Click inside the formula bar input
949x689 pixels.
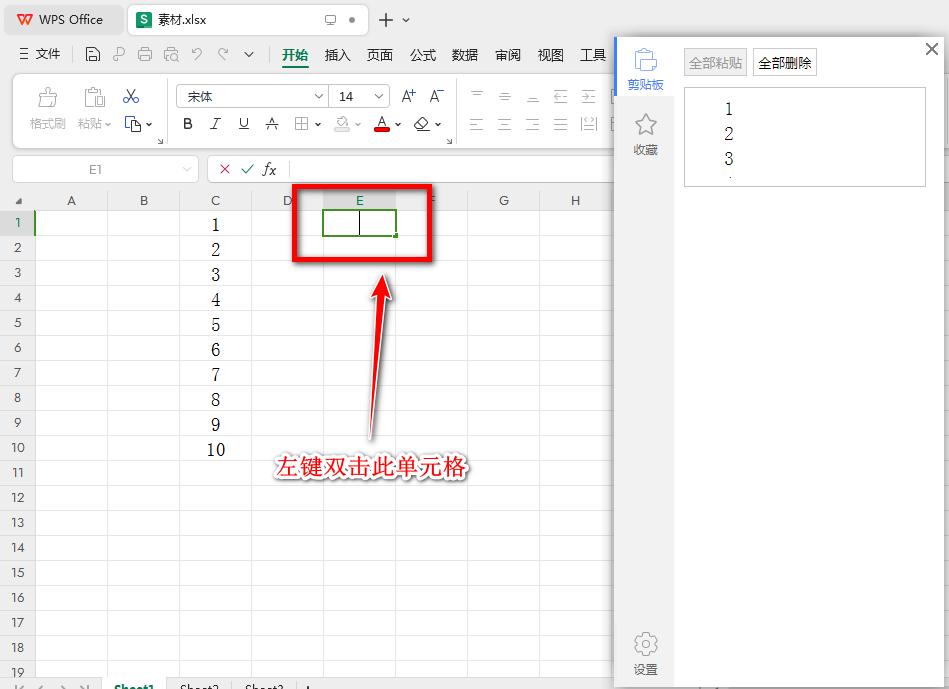451,170
